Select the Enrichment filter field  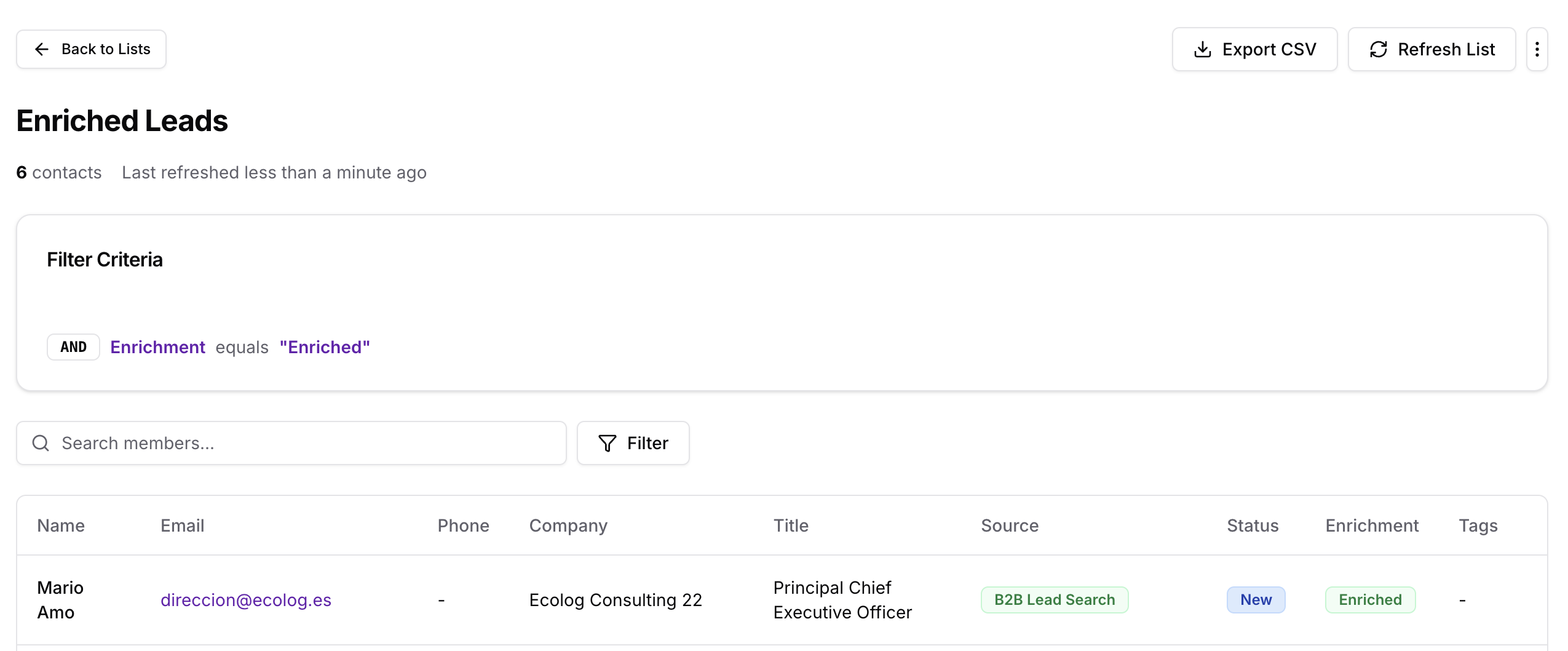pos(157,347)
